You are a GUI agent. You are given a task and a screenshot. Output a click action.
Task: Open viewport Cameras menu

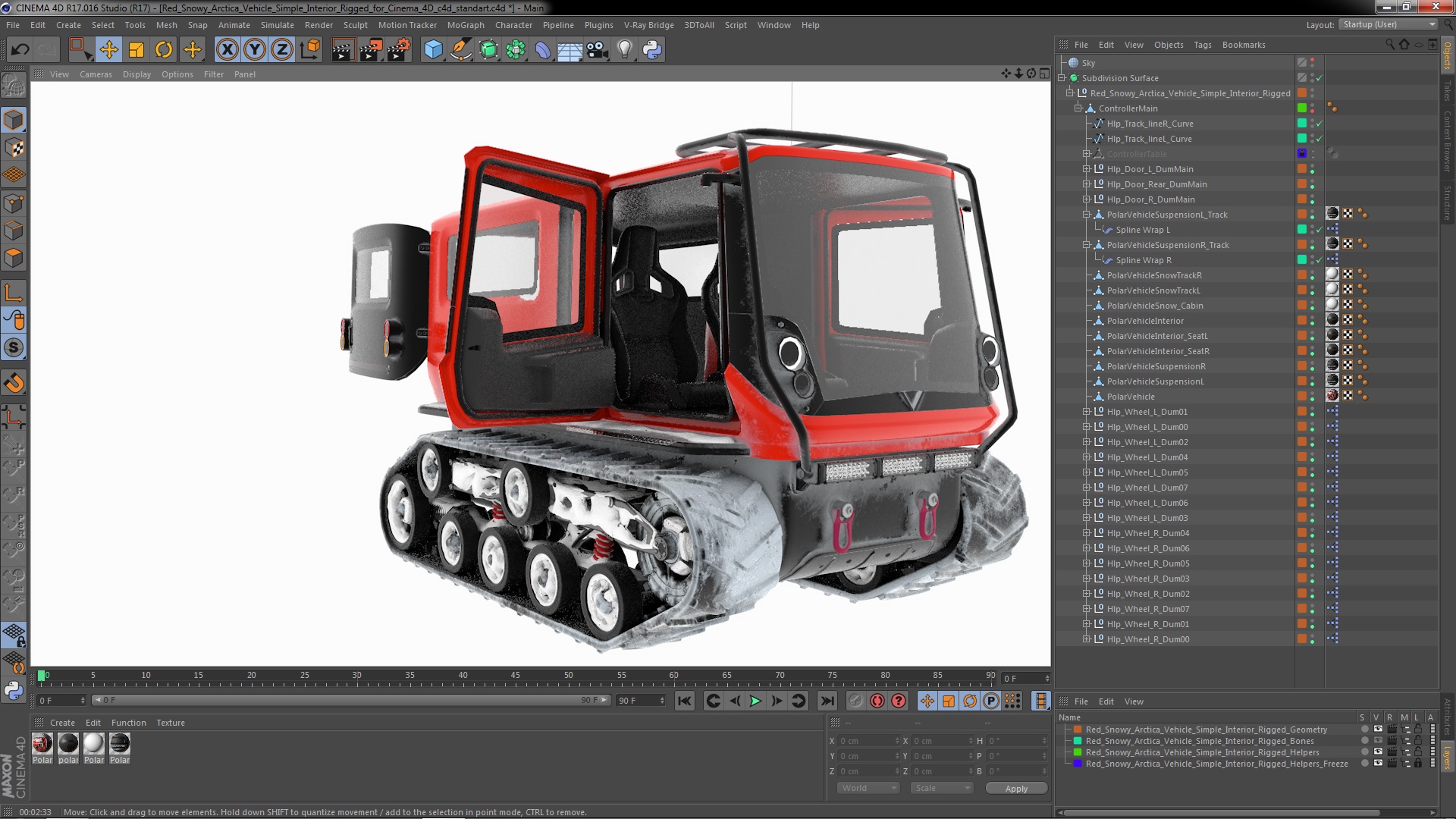[x=96, y=74]
